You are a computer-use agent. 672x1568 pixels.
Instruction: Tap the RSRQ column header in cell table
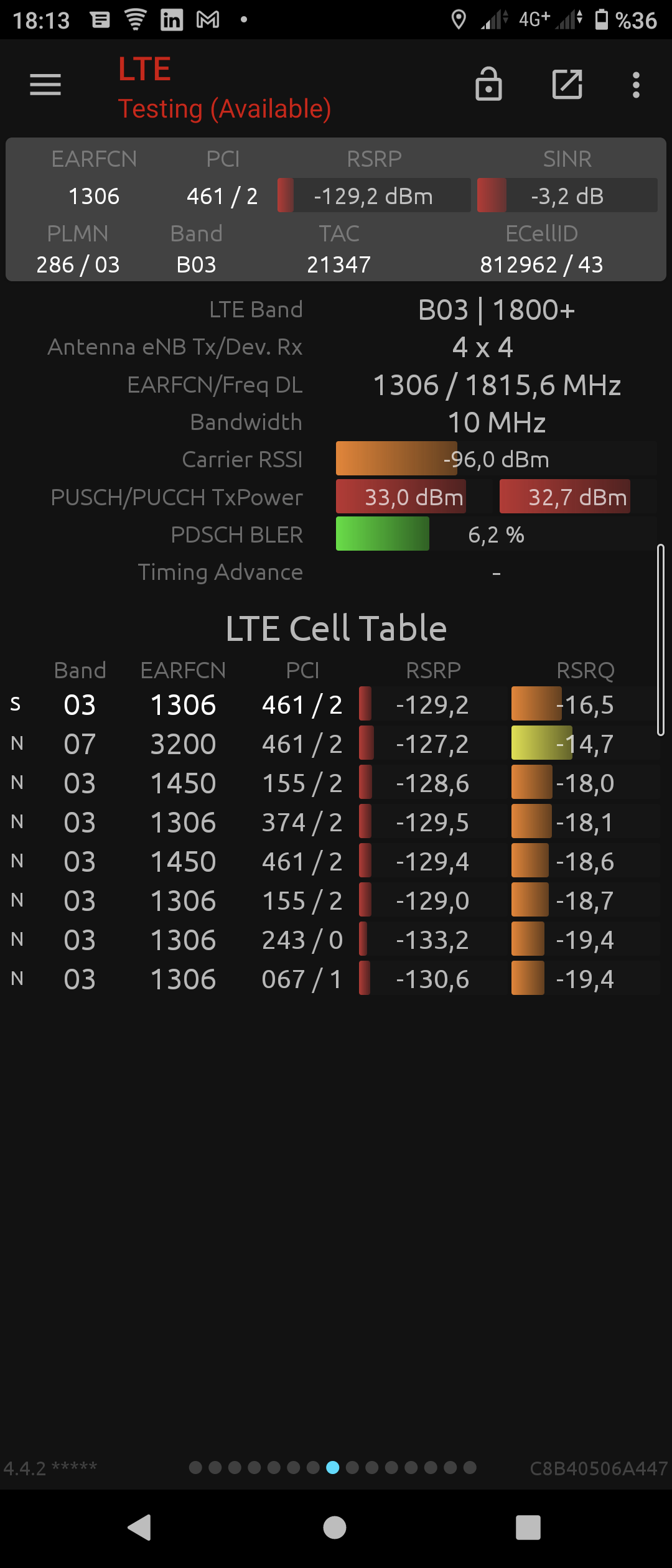point(586,670)
